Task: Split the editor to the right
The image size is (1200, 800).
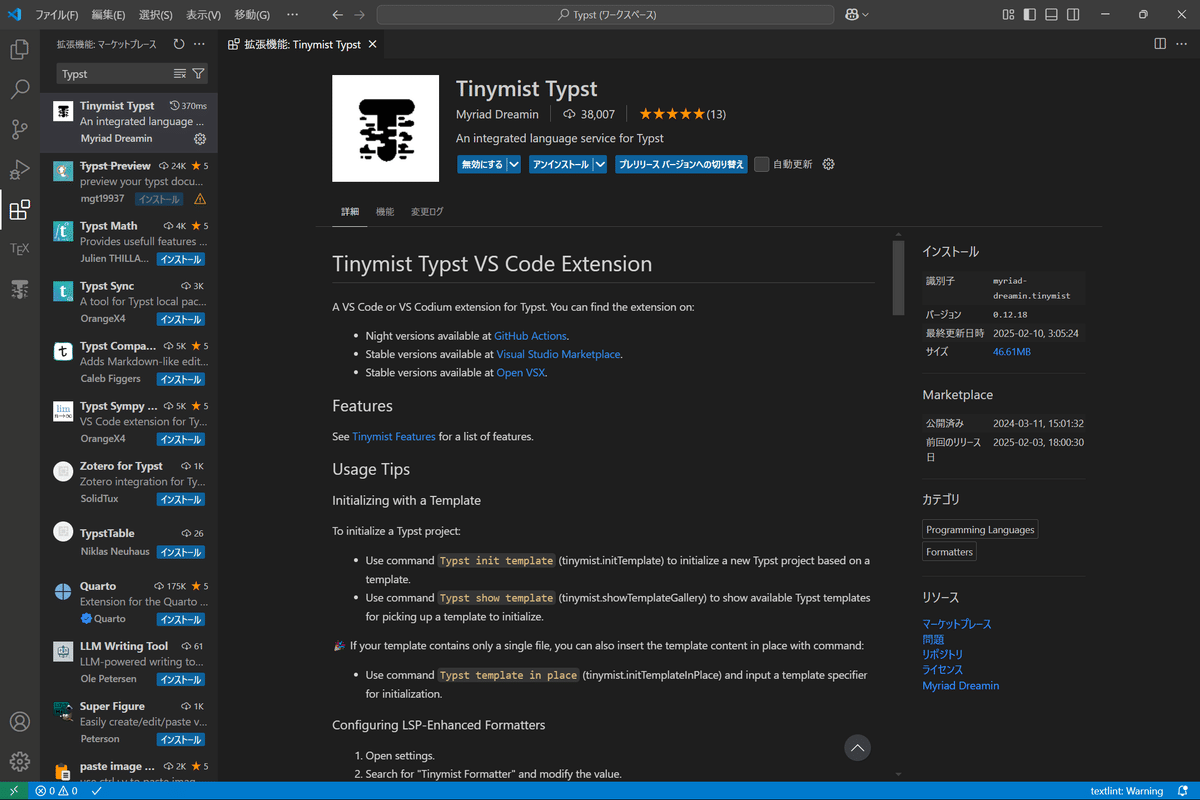Action: point(1159,44)
